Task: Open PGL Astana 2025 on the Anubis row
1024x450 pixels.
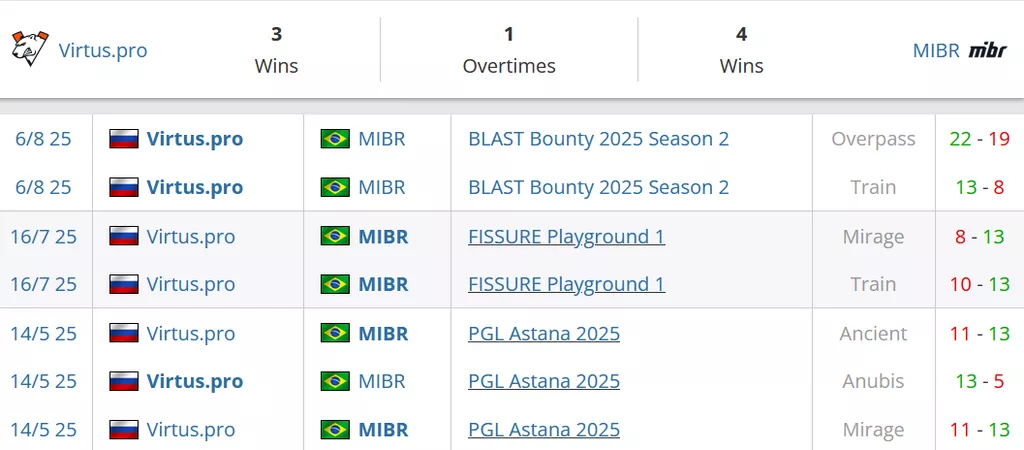Action: 544,381
